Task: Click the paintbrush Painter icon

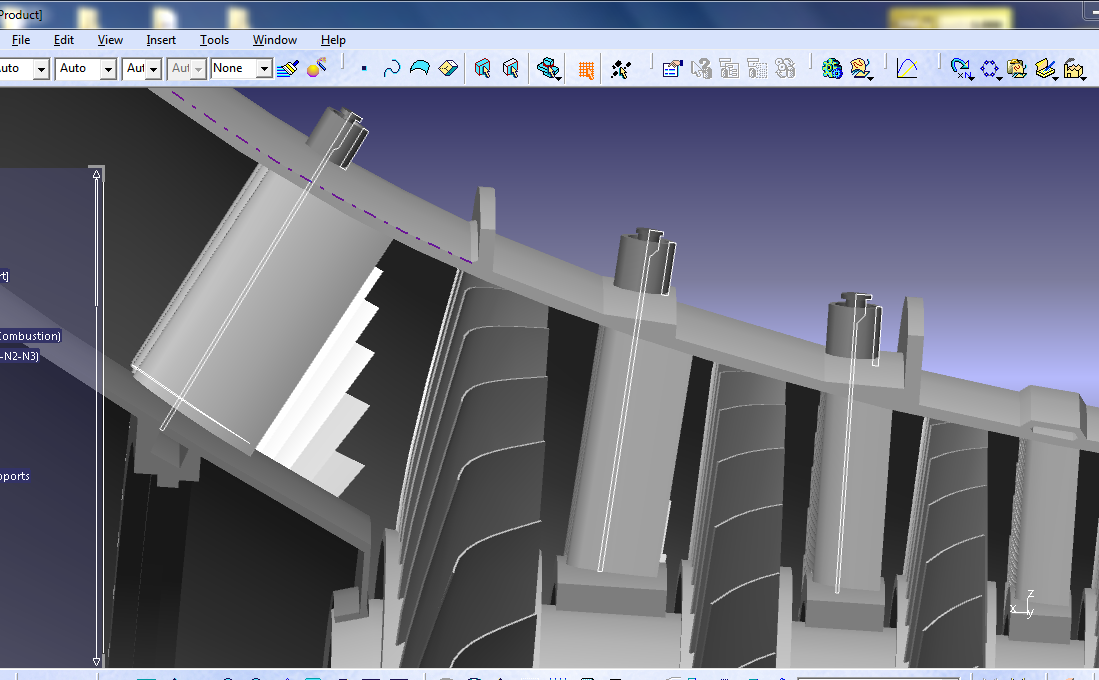Action: click(289, 68)
